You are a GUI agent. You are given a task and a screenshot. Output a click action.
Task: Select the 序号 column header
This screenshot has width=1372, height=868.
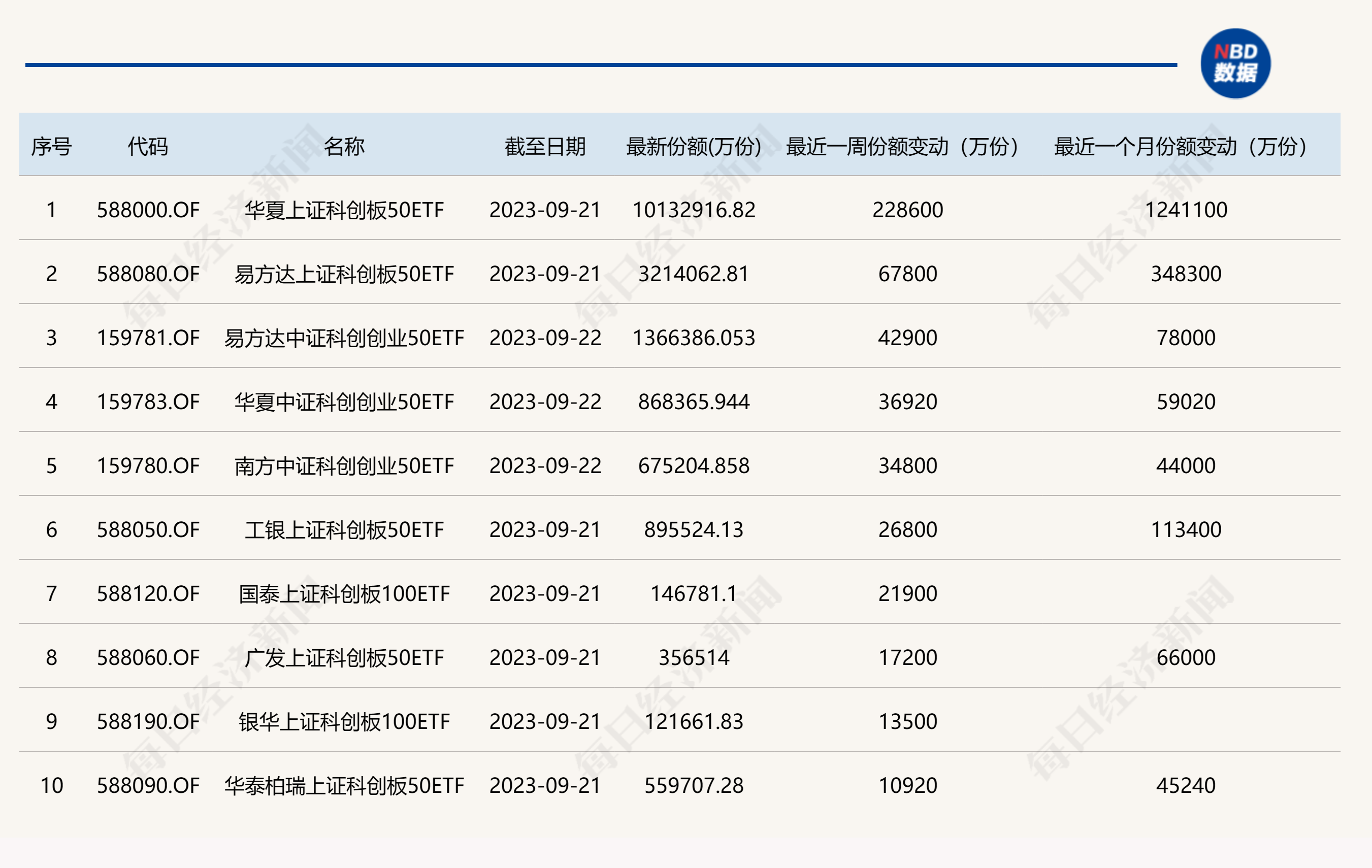coord(51,146)
